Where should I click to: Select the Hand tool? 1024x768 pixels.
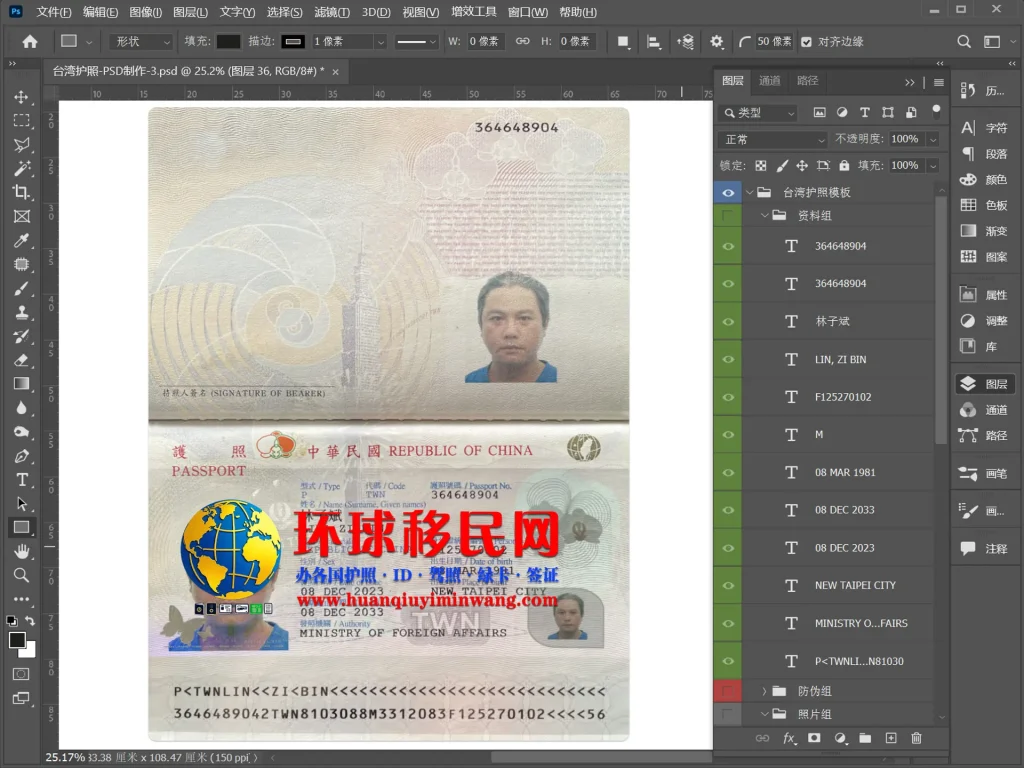point(22,552)
